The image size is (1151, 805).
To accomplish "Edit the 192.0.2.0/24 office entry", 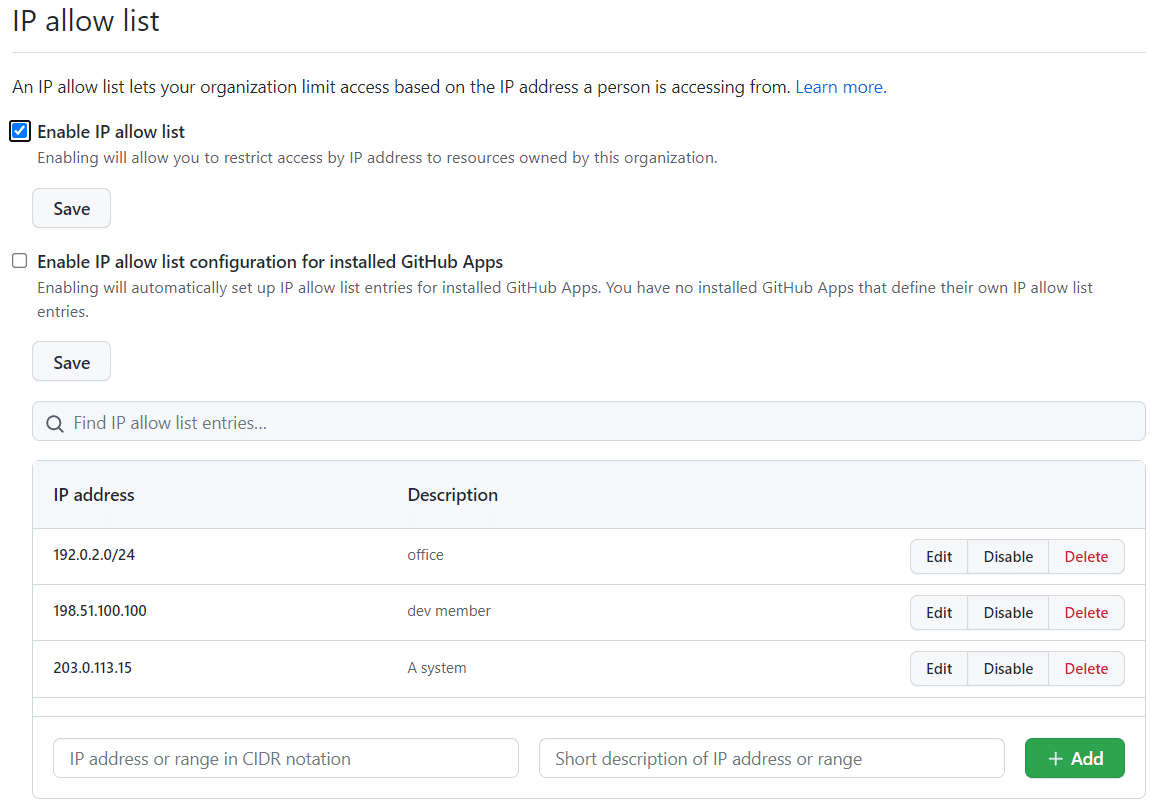I will tap(938, 556).
